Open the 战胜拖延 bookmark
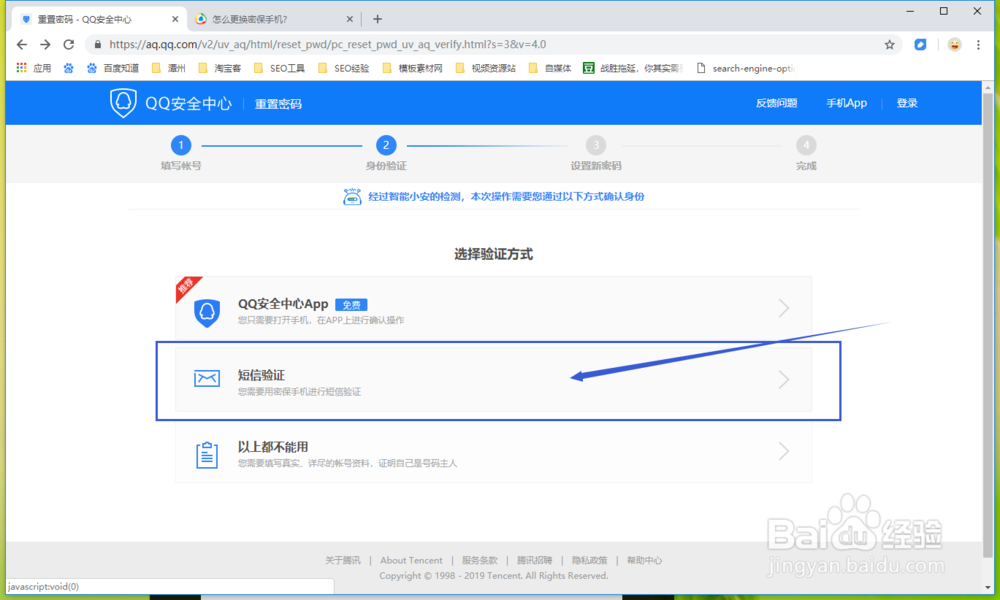The image size is (1000, 600). point(633,68)
